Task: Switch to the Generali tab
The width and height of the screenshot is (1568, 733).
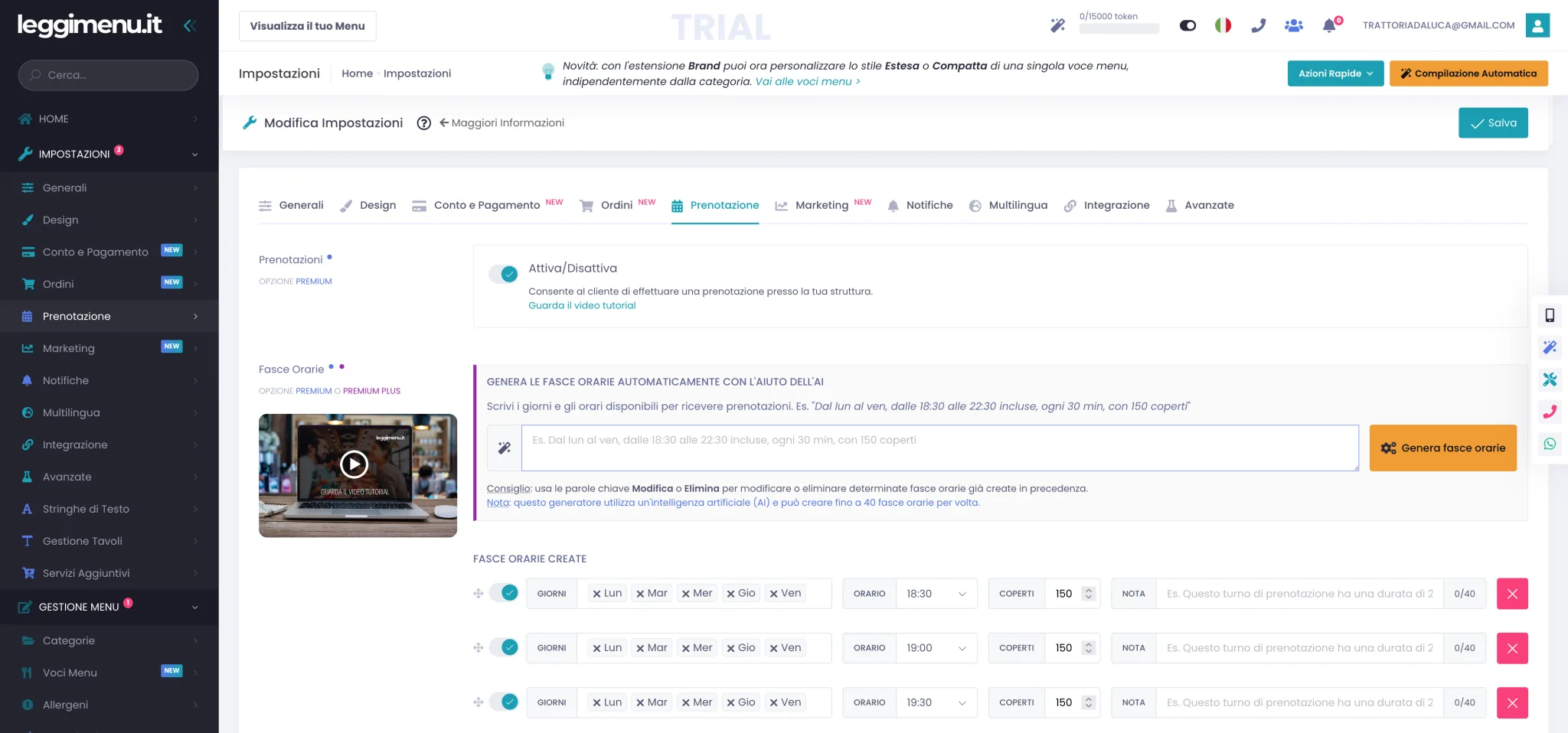Action: (x=291, y=205)
